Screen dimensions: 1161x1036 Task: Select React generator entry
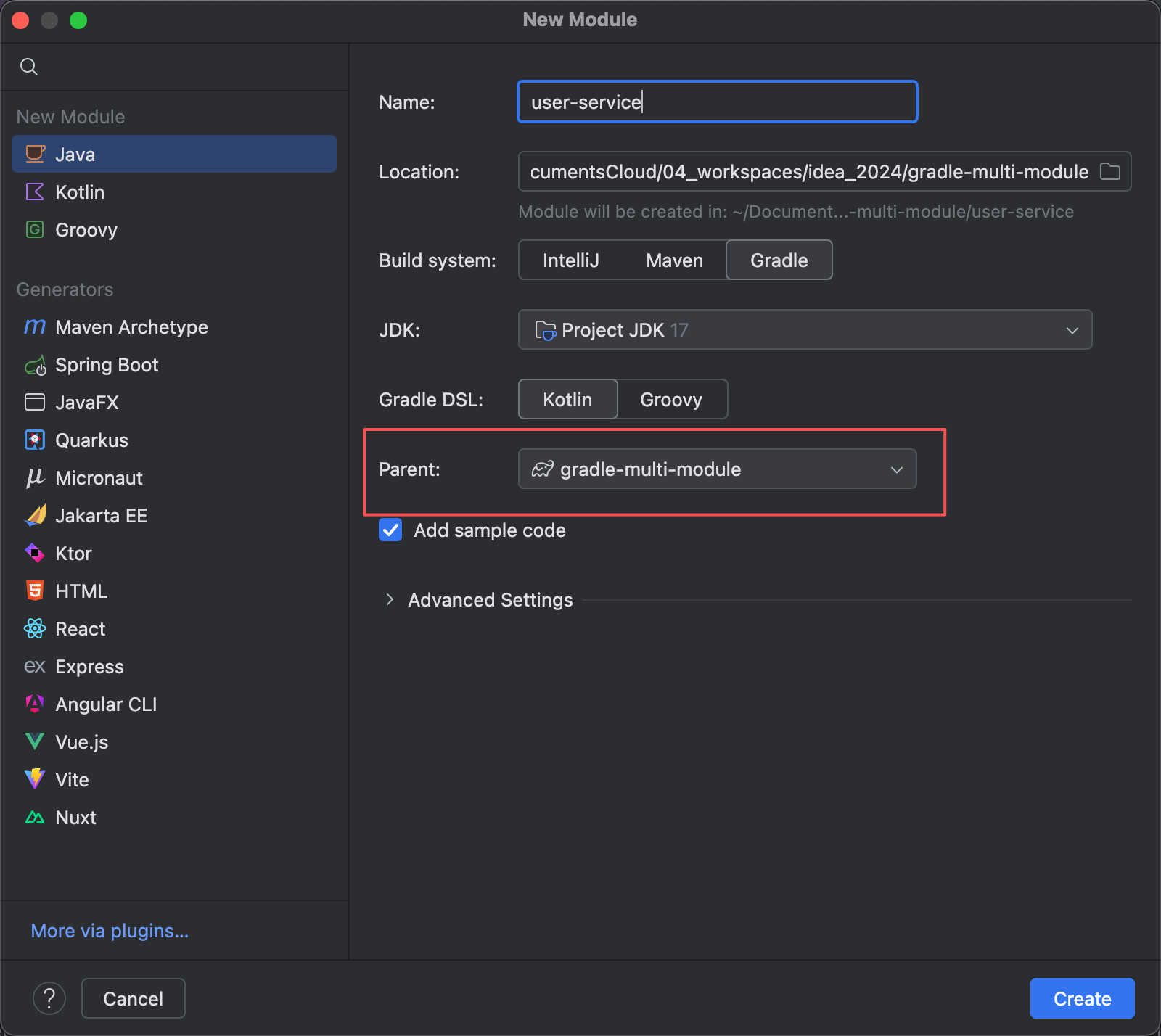point(174,628)
